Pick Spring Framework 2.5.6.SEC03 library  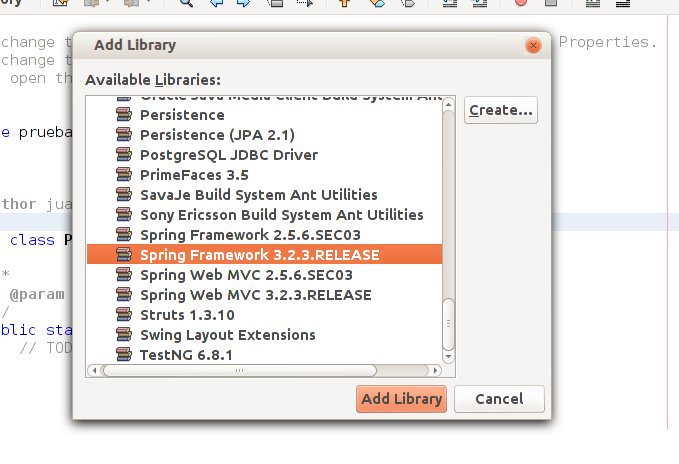coord(264,234)
